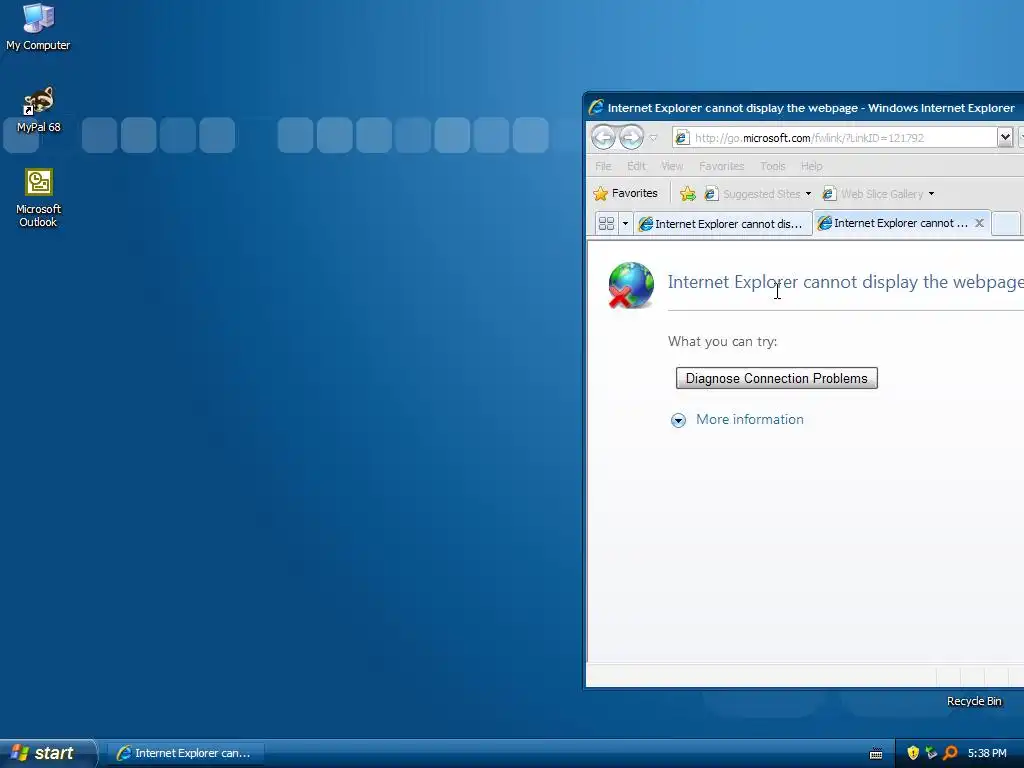1024x768 pixels.
Task: Click the globe error icon
Action: pos(631,285)
